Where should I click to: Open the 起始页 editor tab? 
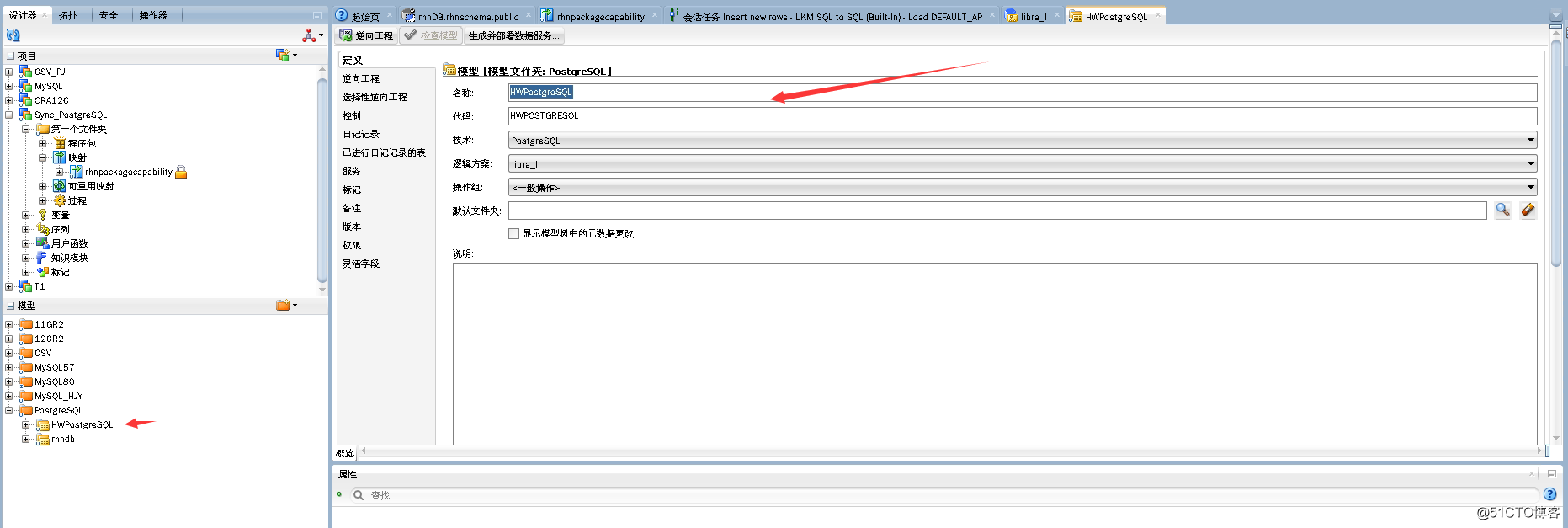tap(365, 16)
